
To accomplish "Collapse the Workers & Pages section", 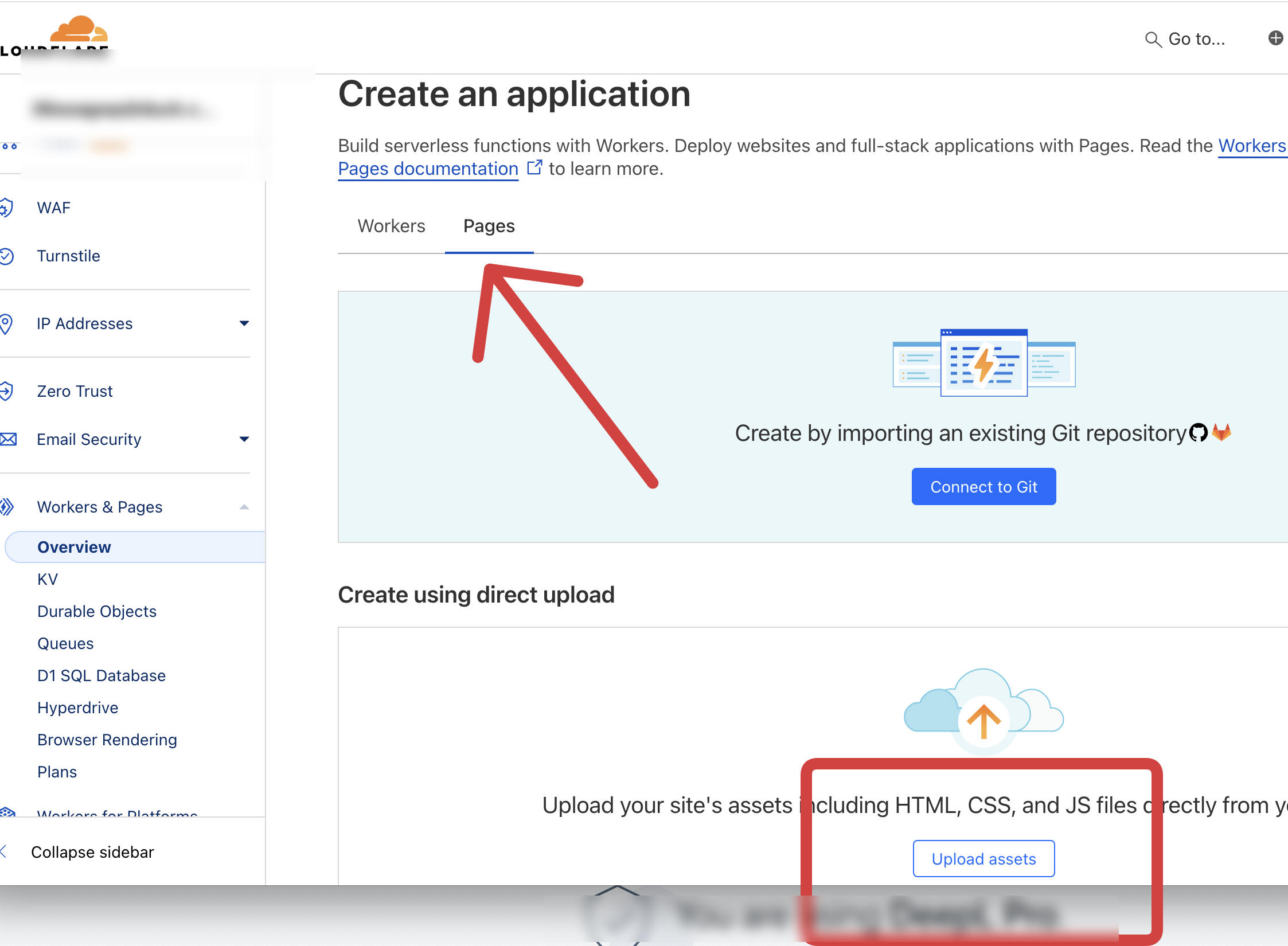I will (244, 507).
